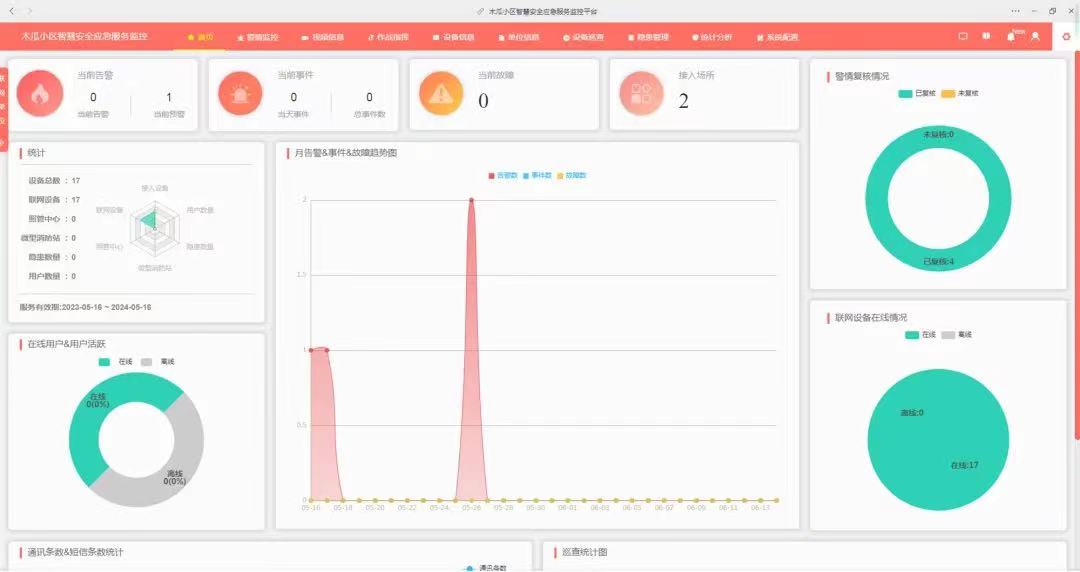Click the siren icon for 当前事件
This screenshot has width=1080, height=572.
click(240, 94)
